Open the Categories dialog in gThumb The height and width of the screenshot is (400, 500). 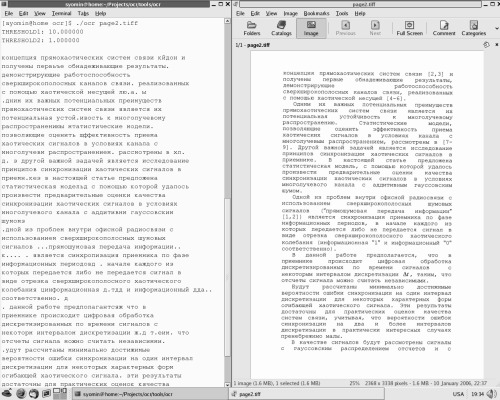pyautogui.click(x=474, y=28)
